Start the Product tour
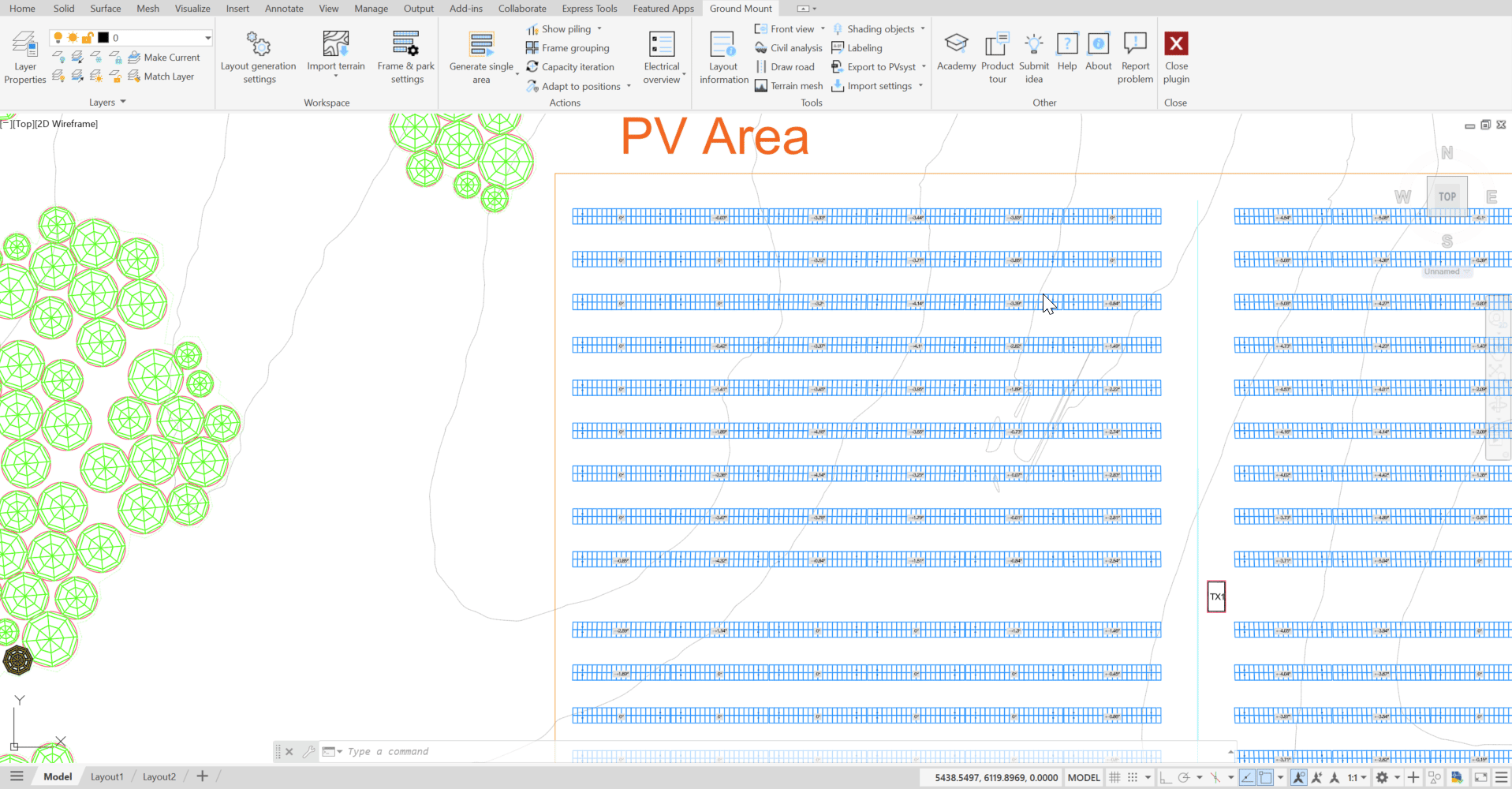This screenshot has width=1512, height=789. point(997,57)
